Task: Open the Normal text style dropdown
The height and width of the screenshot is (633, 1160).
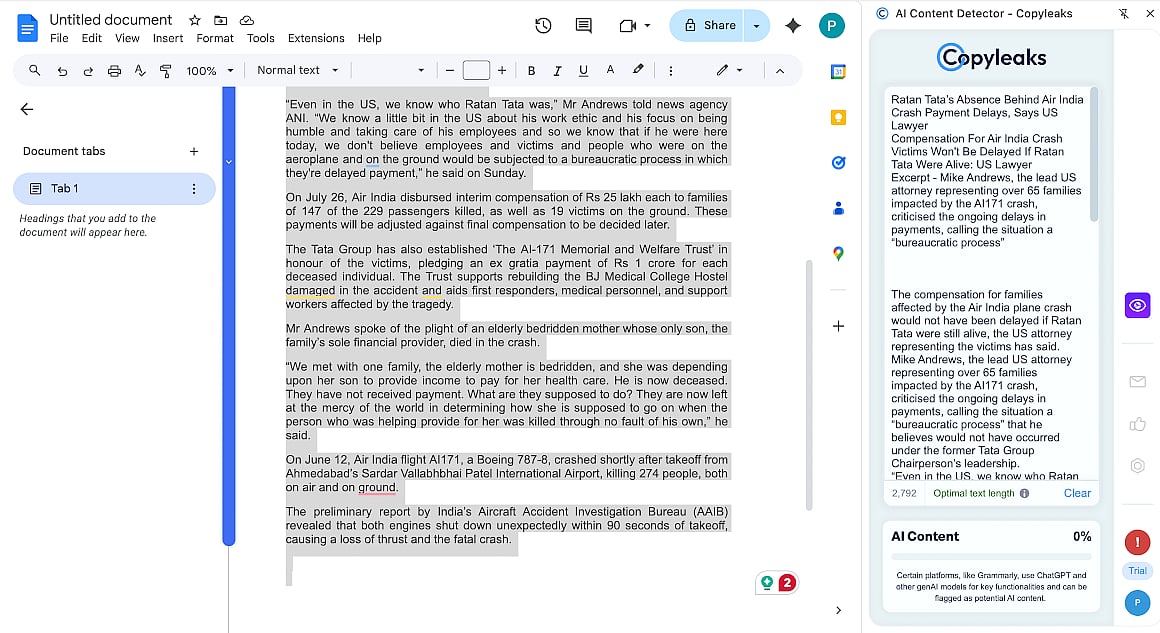Action: point(298,70)
